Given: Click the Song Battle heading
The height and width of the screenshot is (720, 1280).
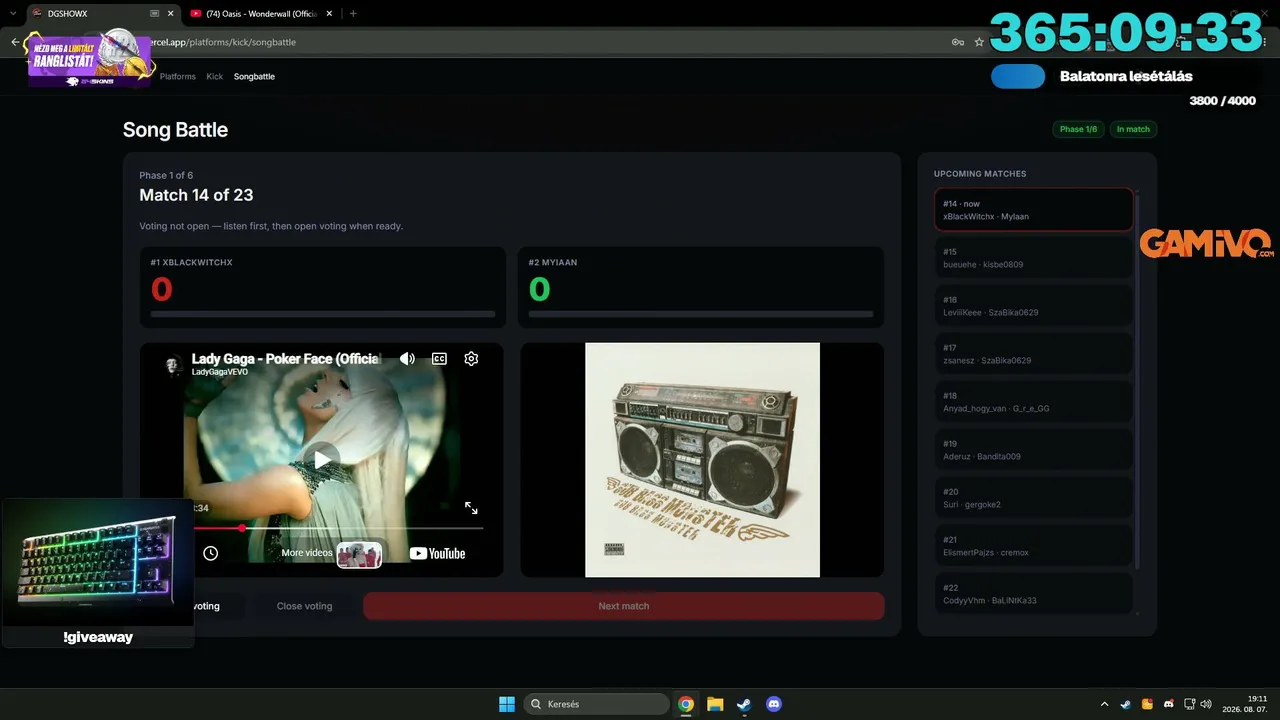Looking at the screenshot, I should pos(175,130).
